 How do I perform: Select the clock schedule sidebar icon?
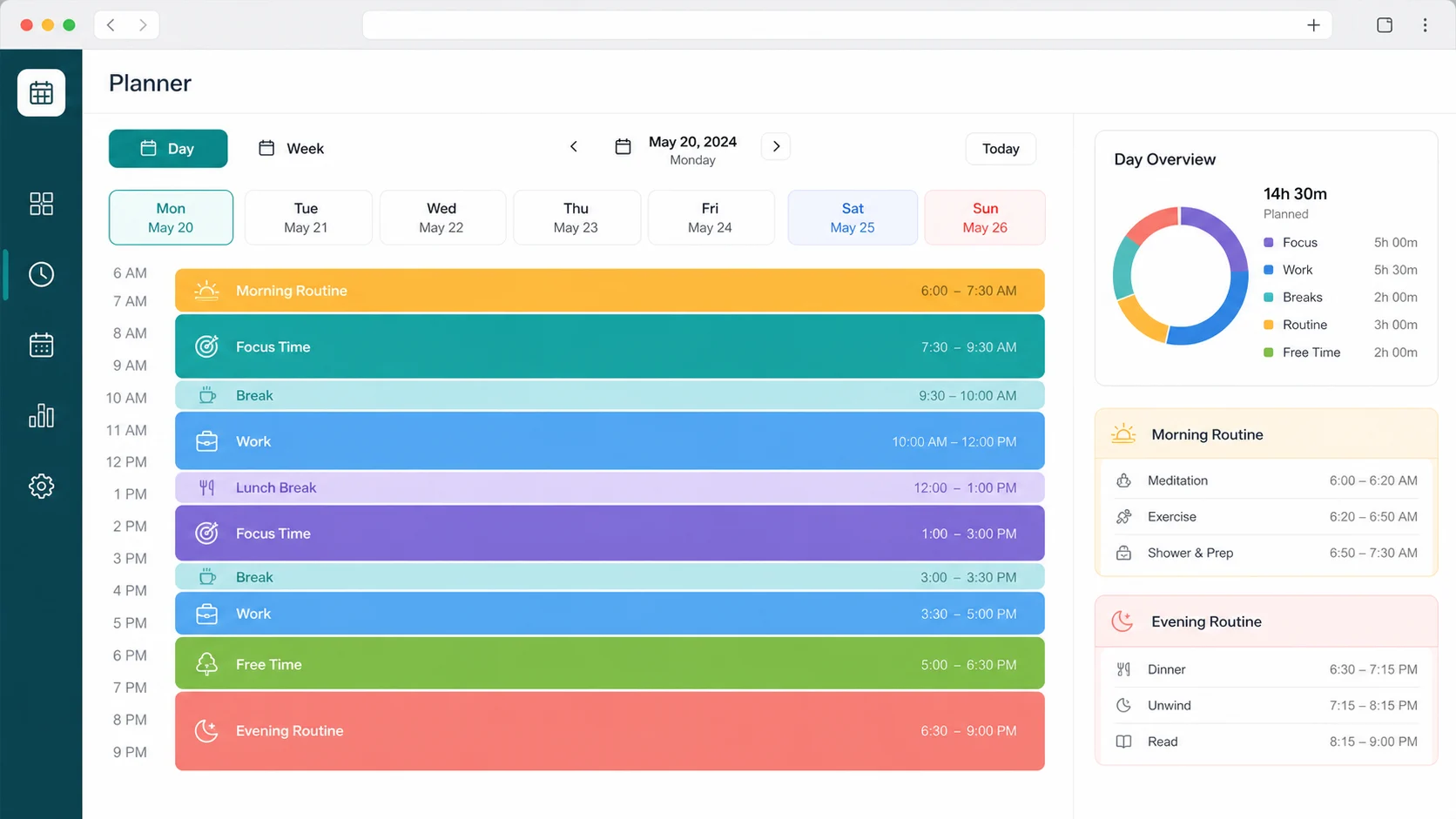pos(41,274)
